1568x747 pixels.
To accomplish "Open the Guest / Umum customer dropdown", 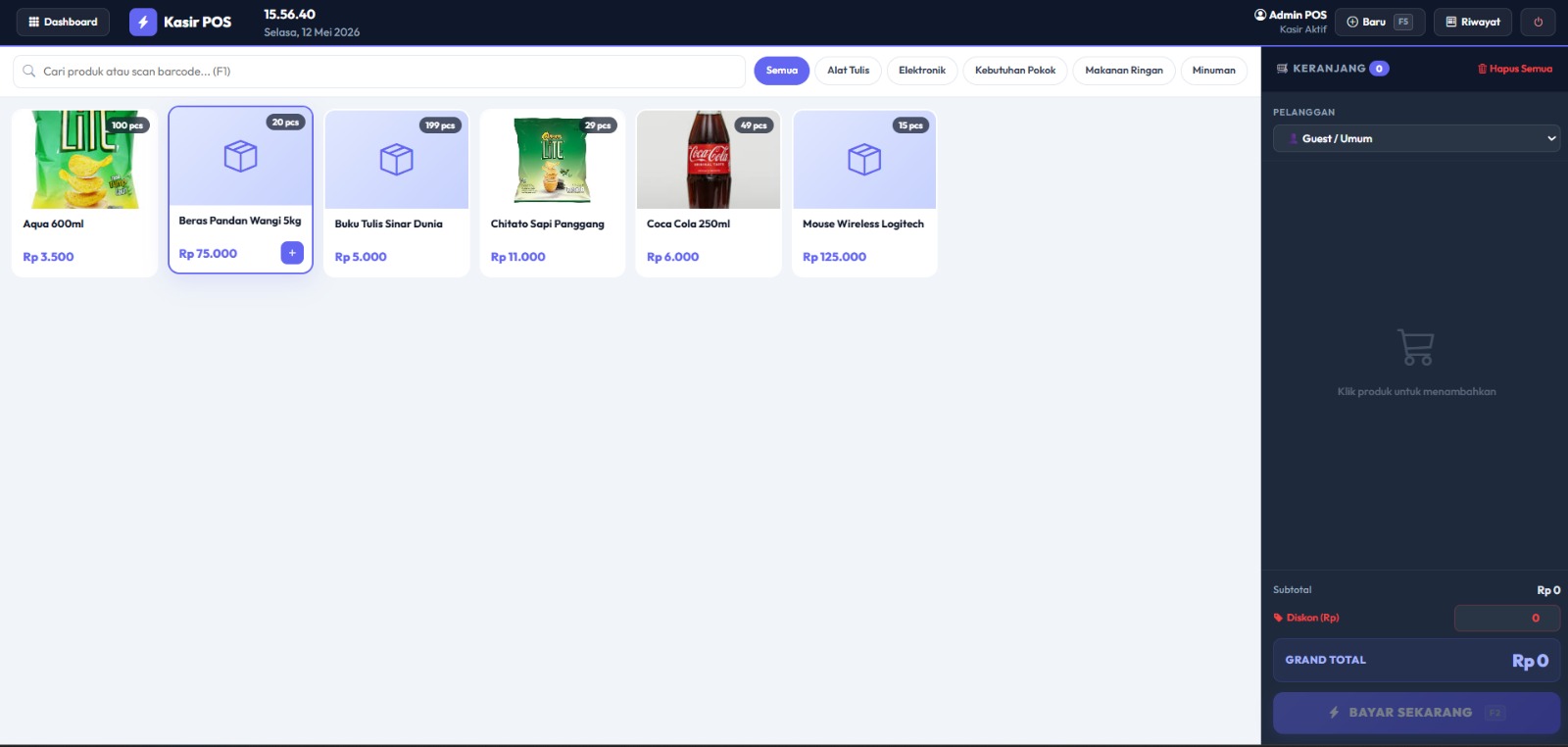I will [x=1416, y=138].
